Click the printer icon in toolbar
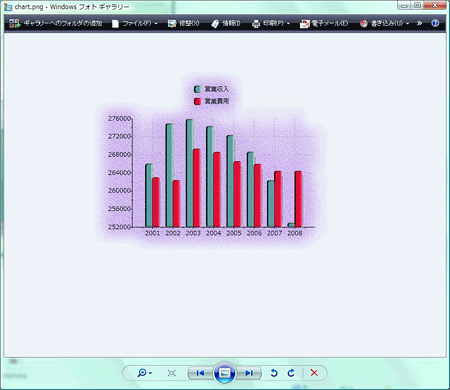Screen dimensions: 450x390 [256, 24]
